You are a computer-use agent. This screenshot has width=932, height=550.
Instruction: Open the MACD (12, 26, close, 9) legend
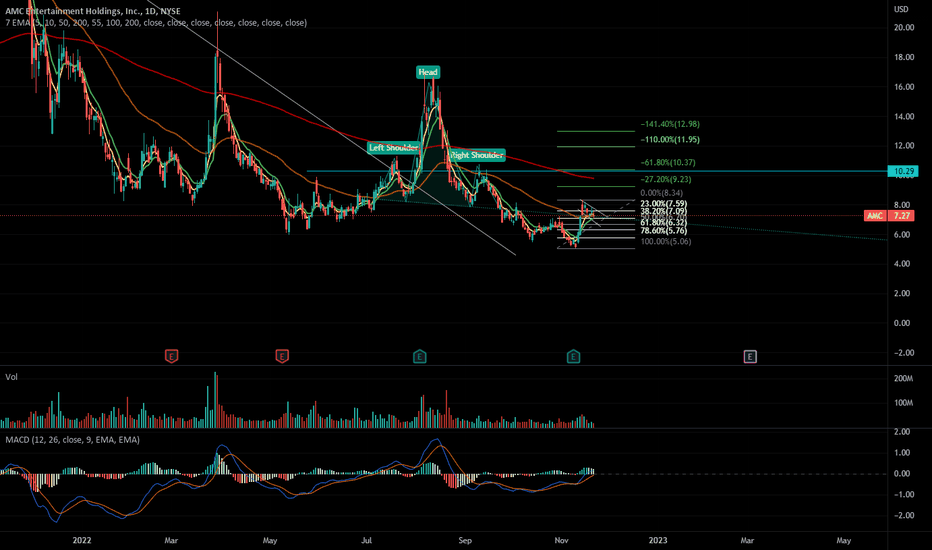point(73,440)
